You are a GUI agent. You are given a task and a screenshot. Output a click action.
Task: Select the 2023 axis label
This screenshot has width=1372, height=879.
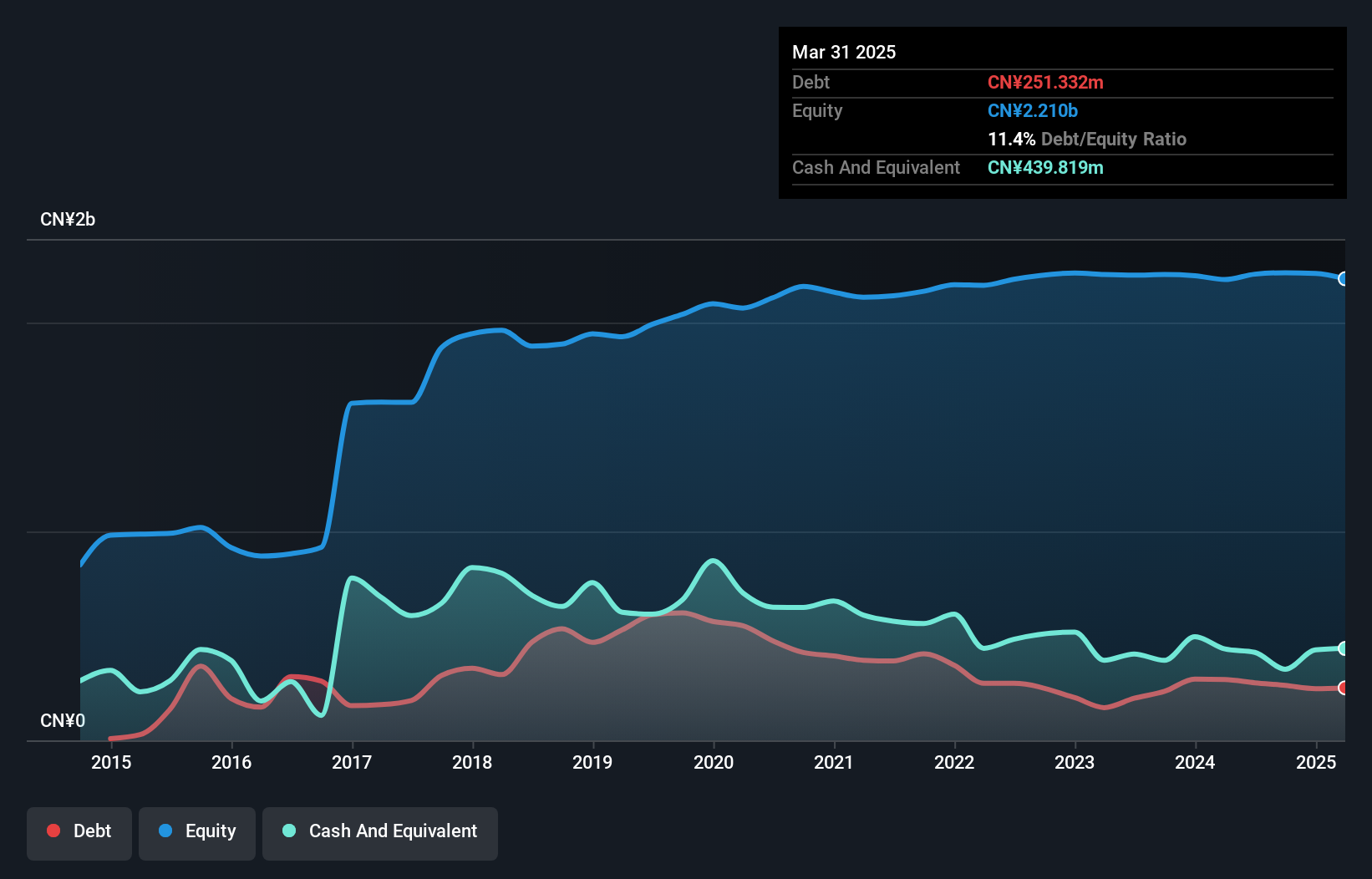click(x=1075, y=762)
